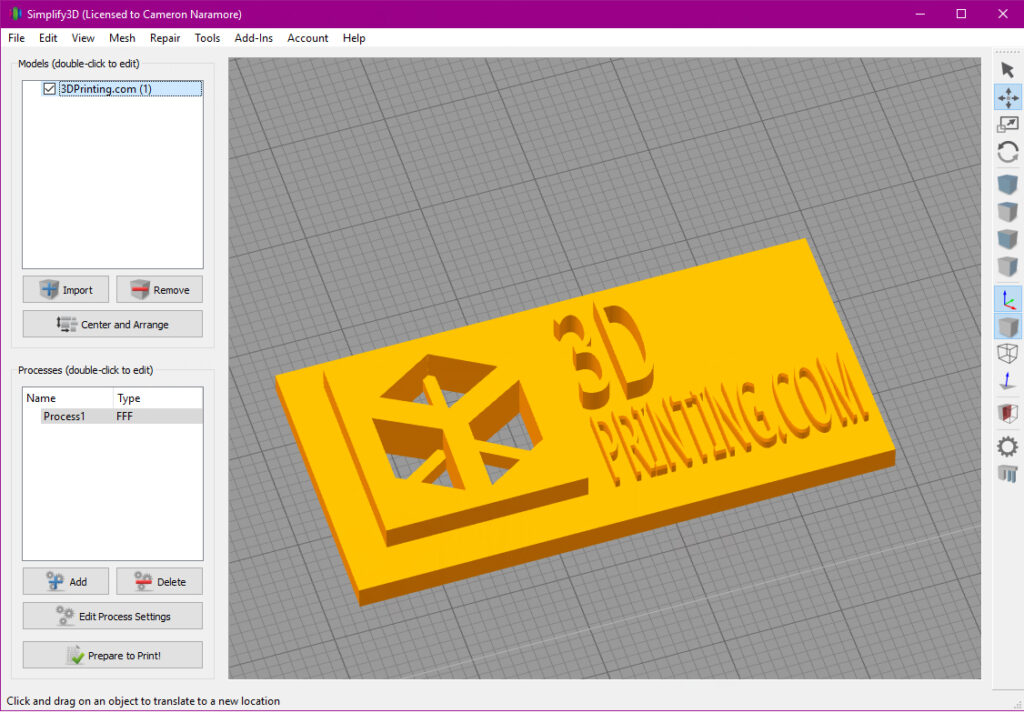Delete the selected process
Image resolution: width=1024 pixels, height=713 pixels.
(159, 581)
